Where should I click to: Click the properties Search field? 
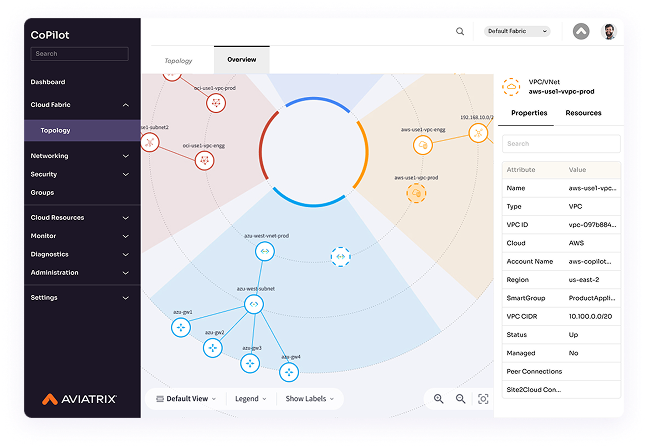[561, 144]
